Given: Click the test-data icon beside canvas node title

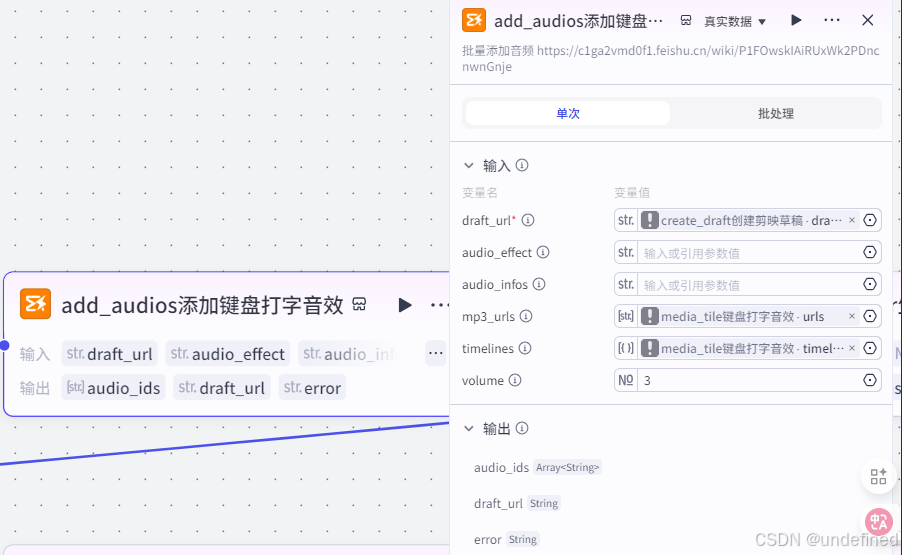Looking at the screenshot, I should 359,304.
